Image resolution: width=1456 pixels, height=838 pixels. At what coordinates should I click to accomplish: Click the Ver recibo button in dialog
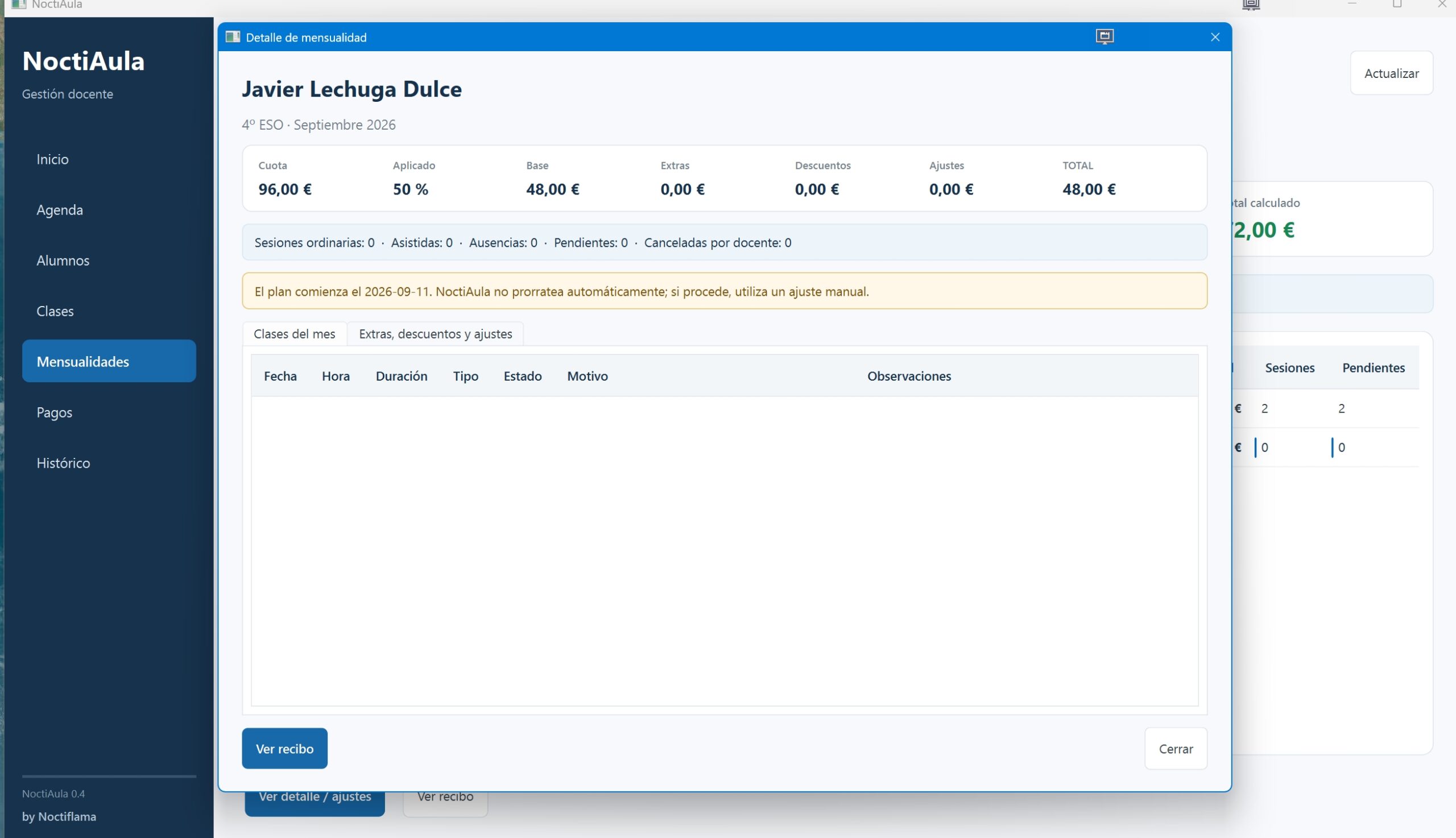(x=284, y=748)
